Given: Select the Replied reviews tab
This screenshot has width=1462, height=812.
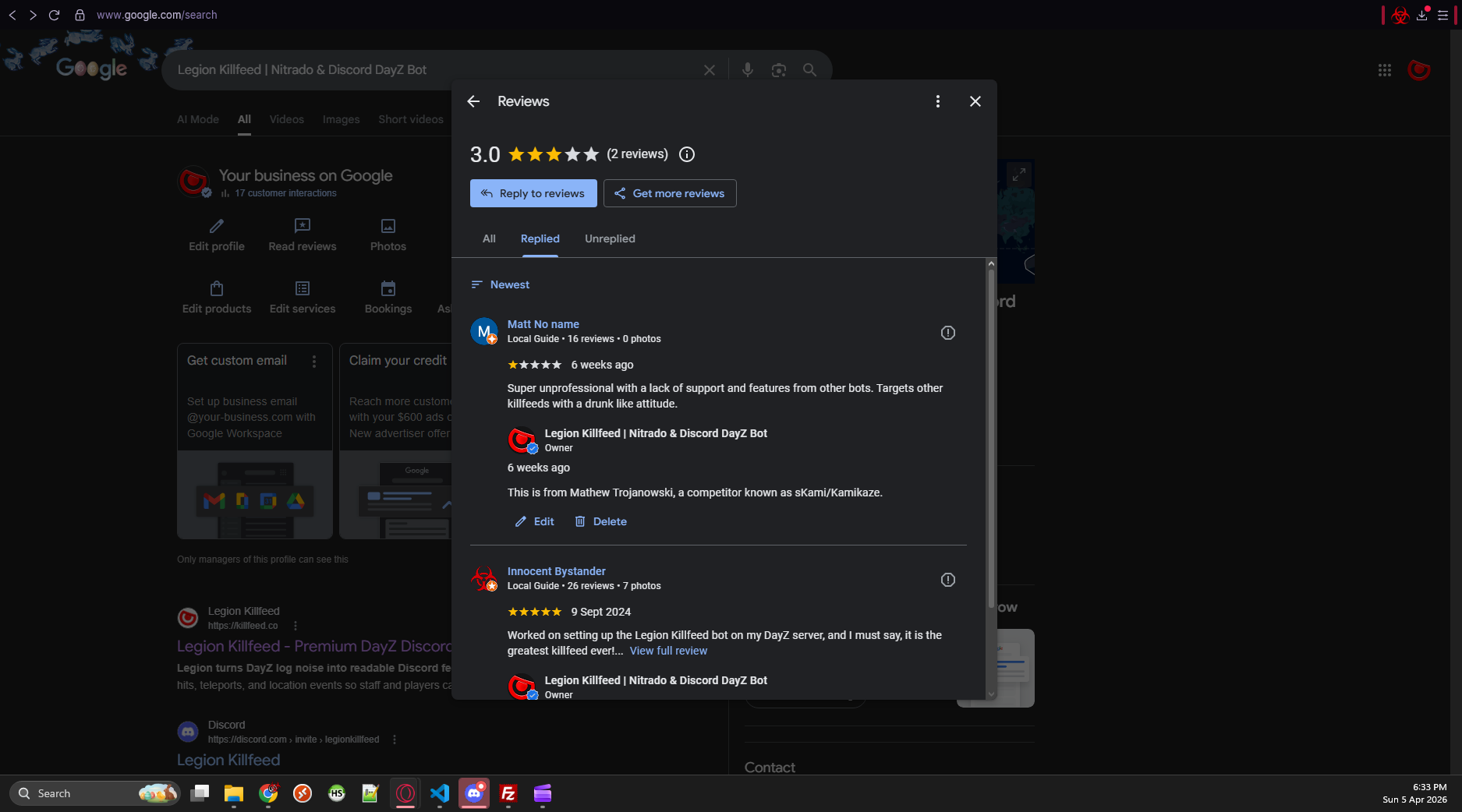Looking at the screenshot, I should [540, 238].
